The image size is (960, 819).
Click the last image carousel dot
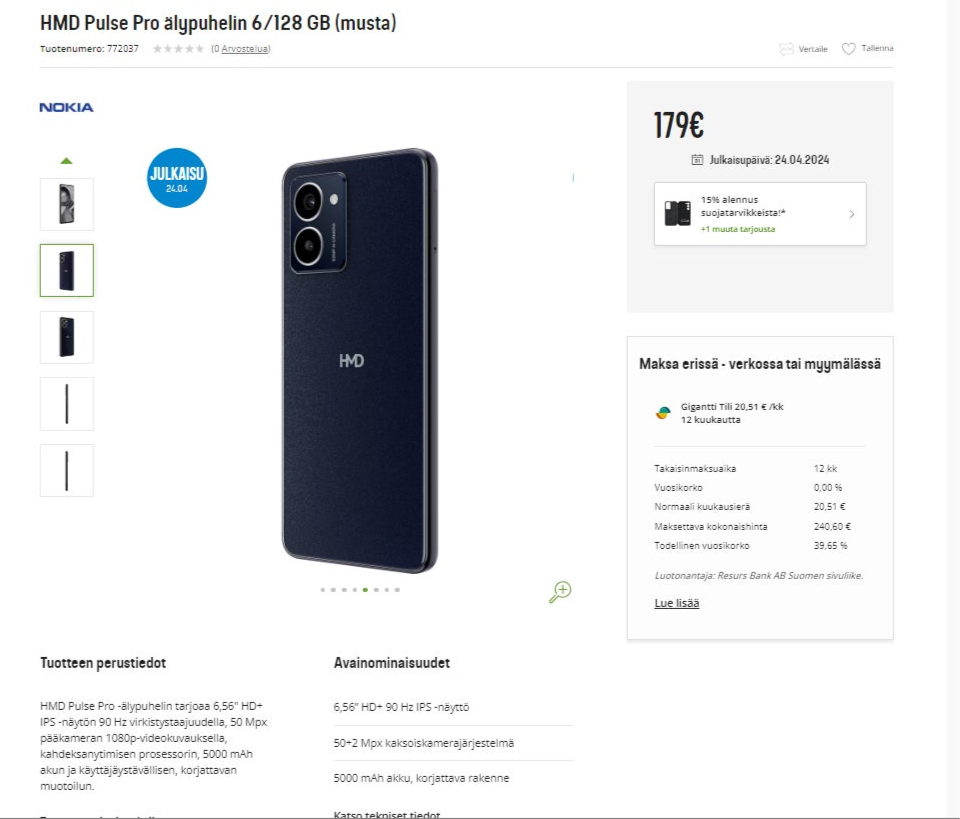point(397,590)
